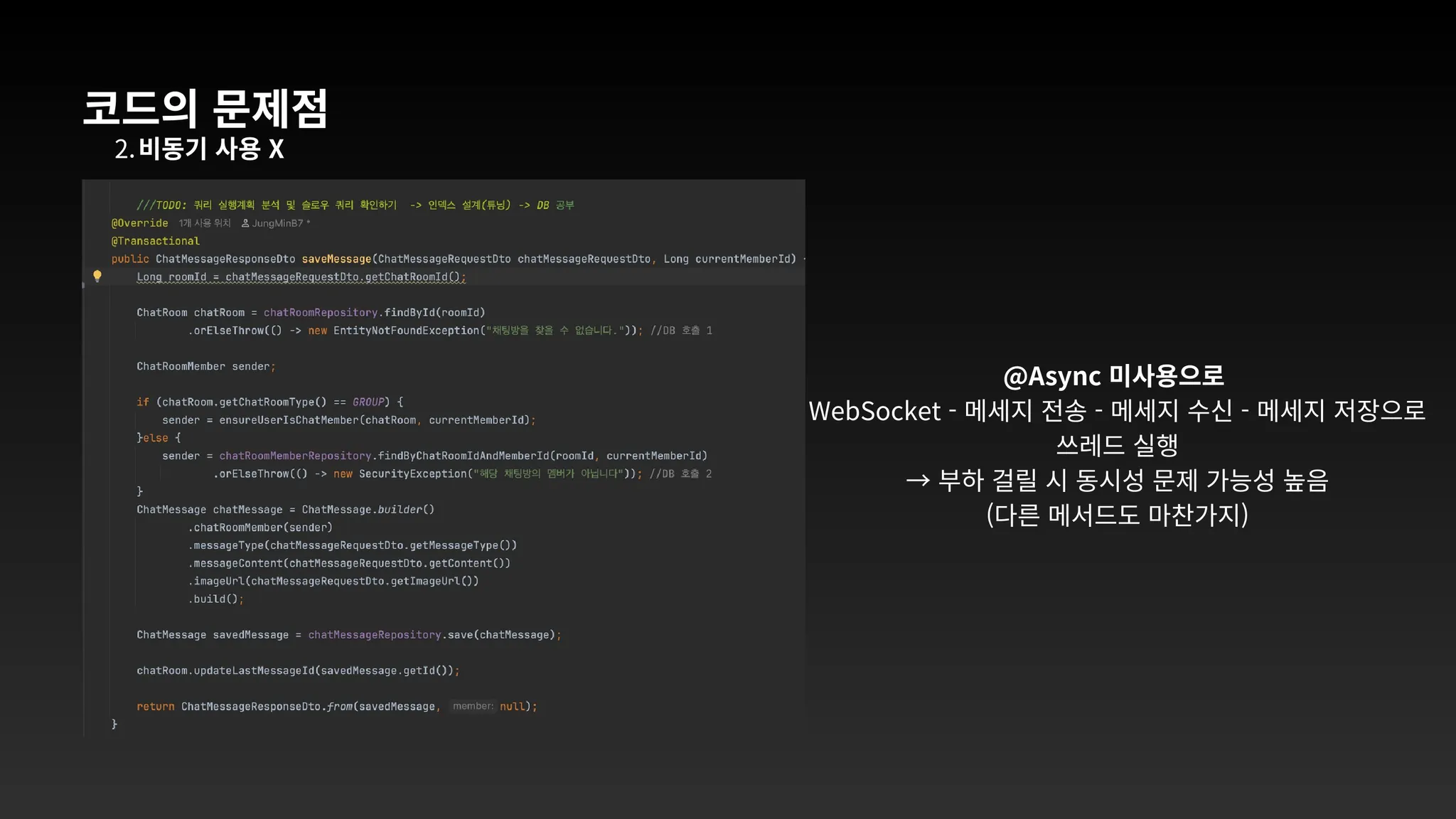Click updateLastMessageId method call

click(x=254, y=670)
